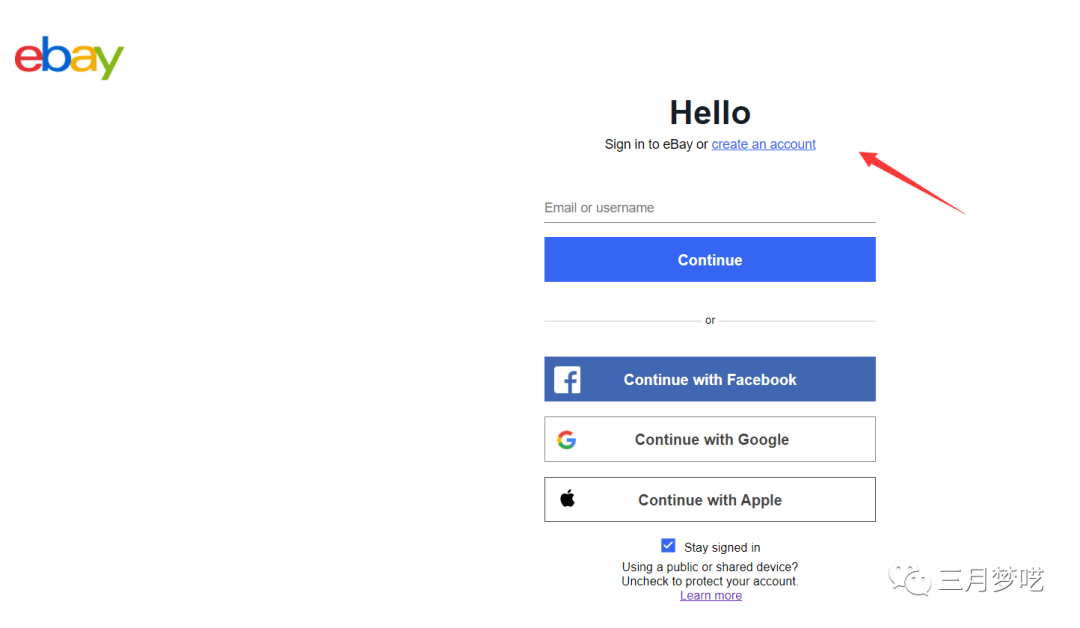Viewport: 1080px width, 628px height.
Task: Choose the "Continue with Apple" button label
Action: [x=710, y=500]
